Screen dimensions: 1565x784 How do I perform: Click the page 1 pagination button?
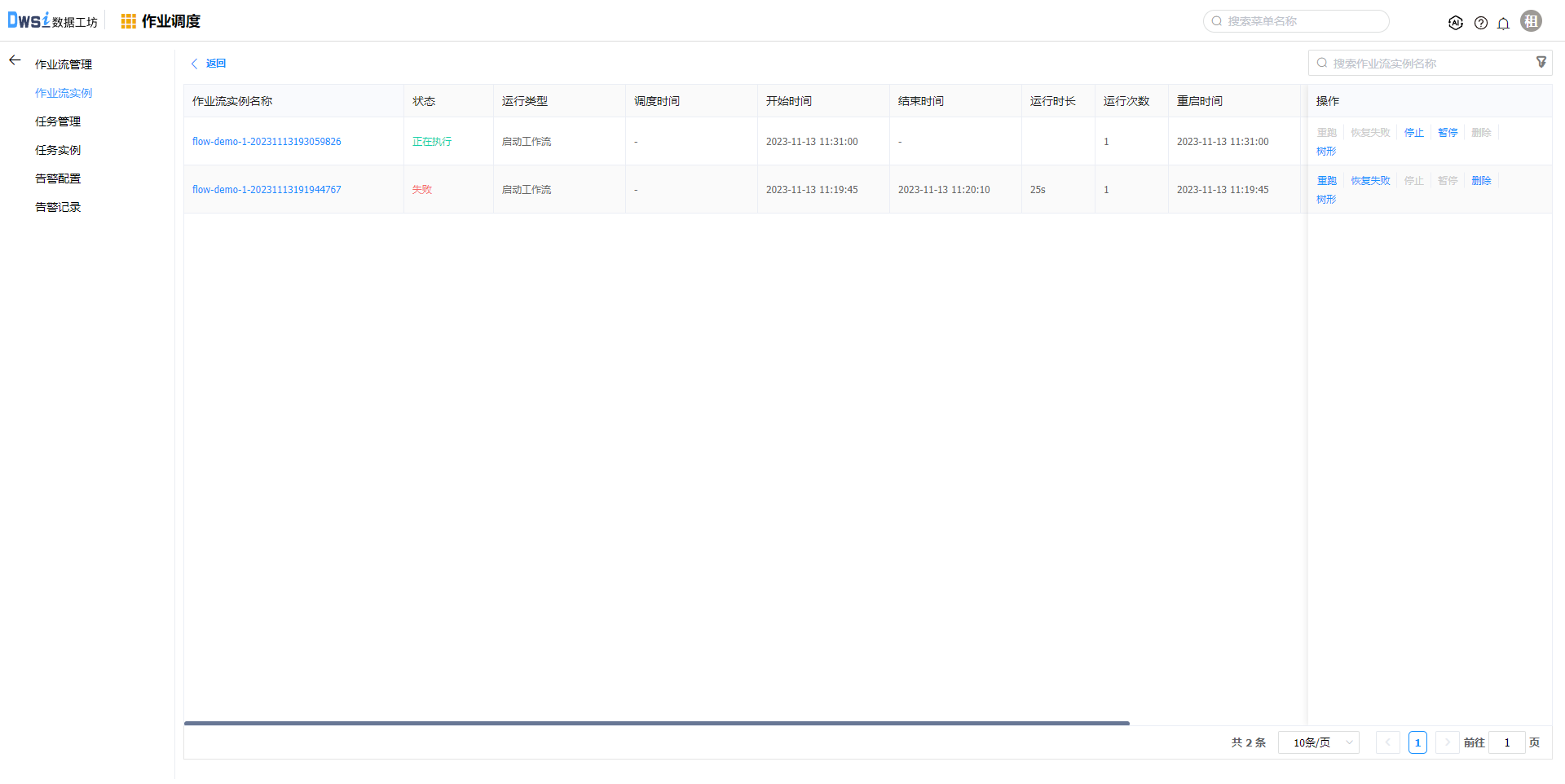point(1417,742)
